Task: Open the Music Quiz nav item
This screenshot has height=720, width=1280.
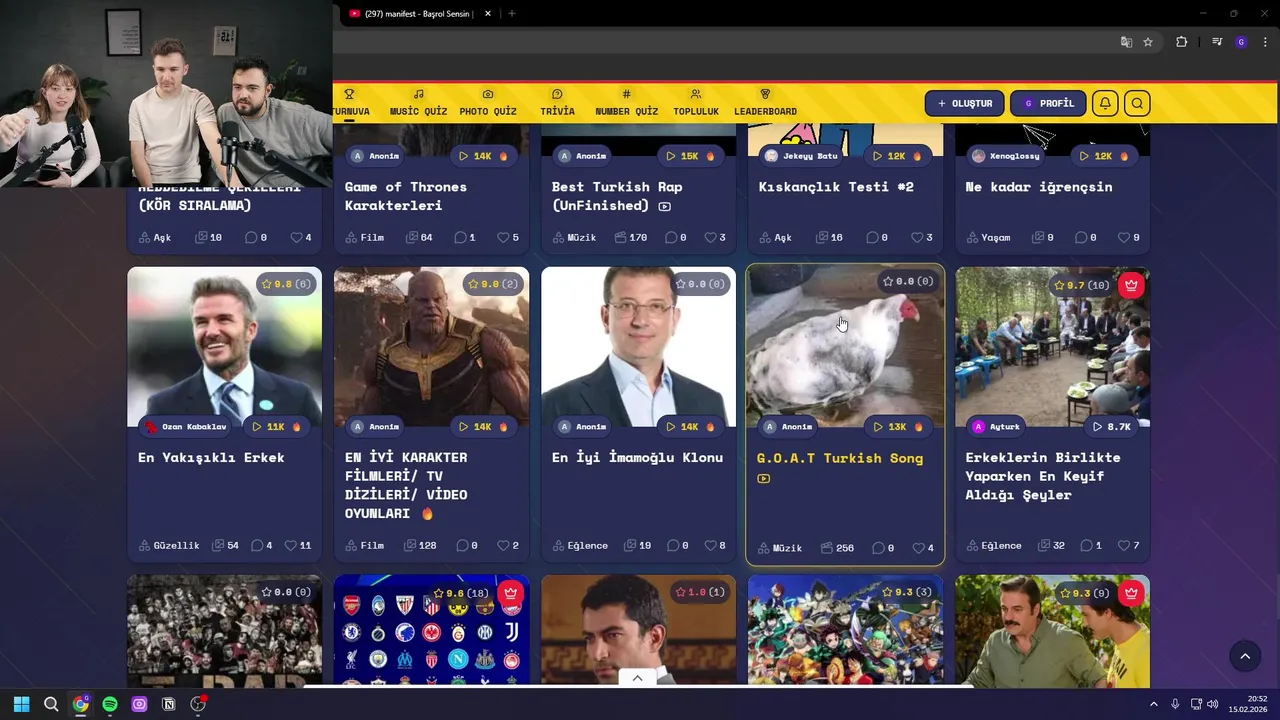Action: coord(418,103)
